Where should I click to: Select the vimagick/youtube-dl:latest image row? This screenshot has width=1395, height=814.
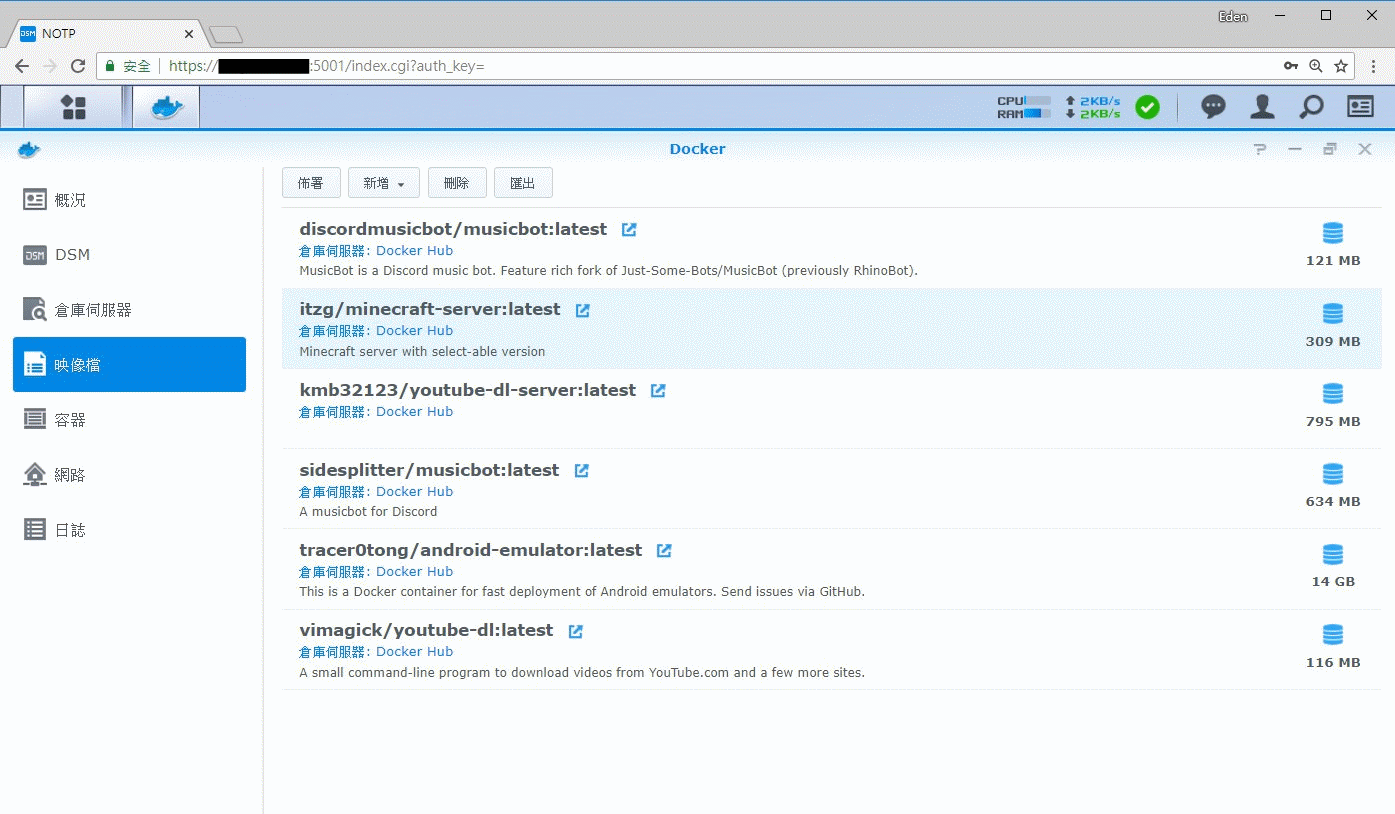(x=832, y=650)
